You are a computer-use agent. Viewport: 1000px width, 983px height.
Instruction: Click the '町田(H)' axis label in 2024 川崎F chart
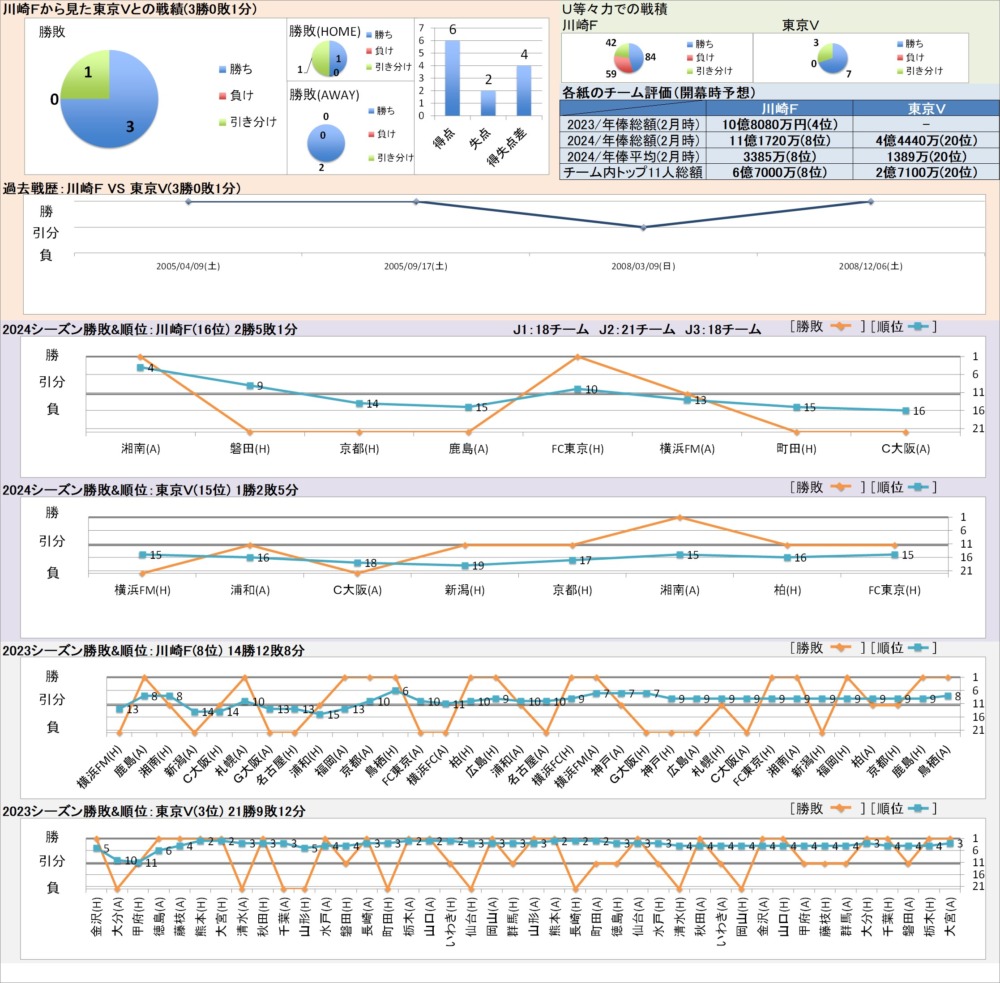[796, 448]
